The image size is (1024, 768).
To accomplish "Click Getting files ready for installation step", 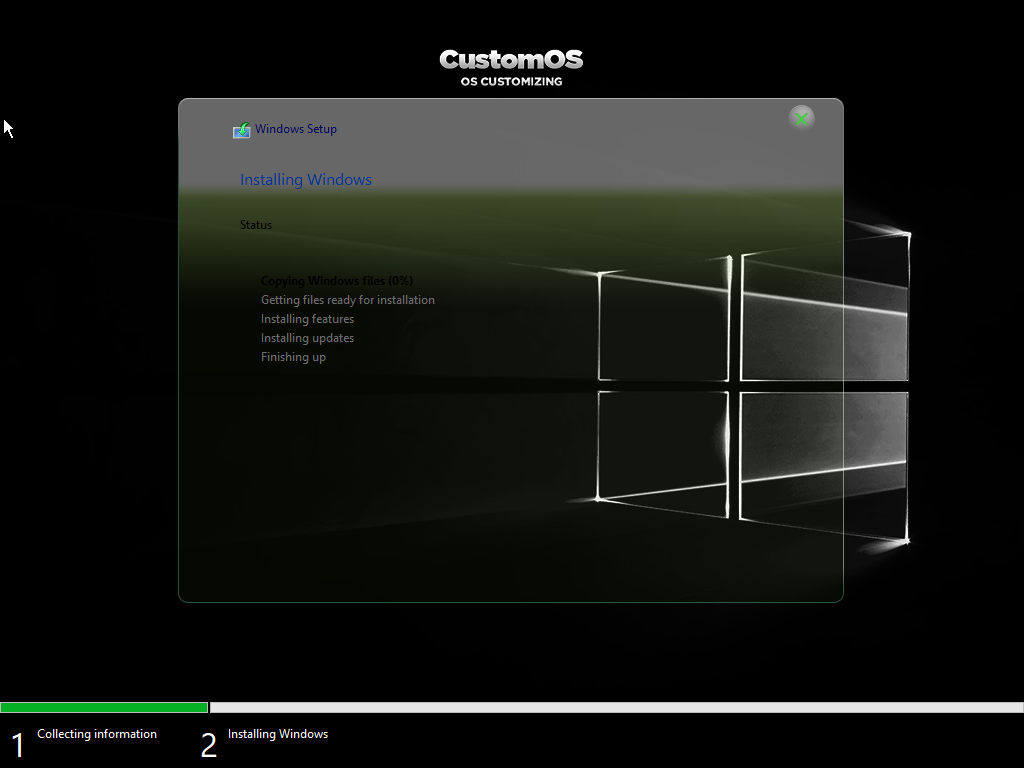I will click(x=347, y=300).
